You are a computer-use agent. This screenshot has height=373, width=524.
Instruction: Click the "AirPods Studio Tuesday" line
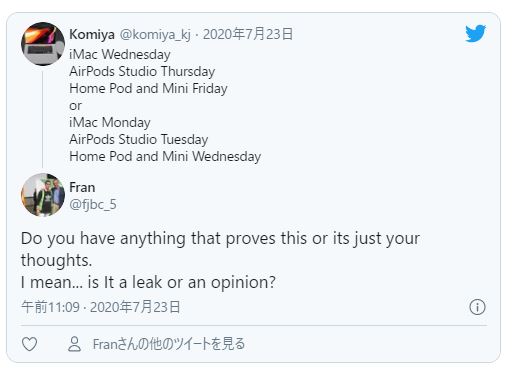139,139
